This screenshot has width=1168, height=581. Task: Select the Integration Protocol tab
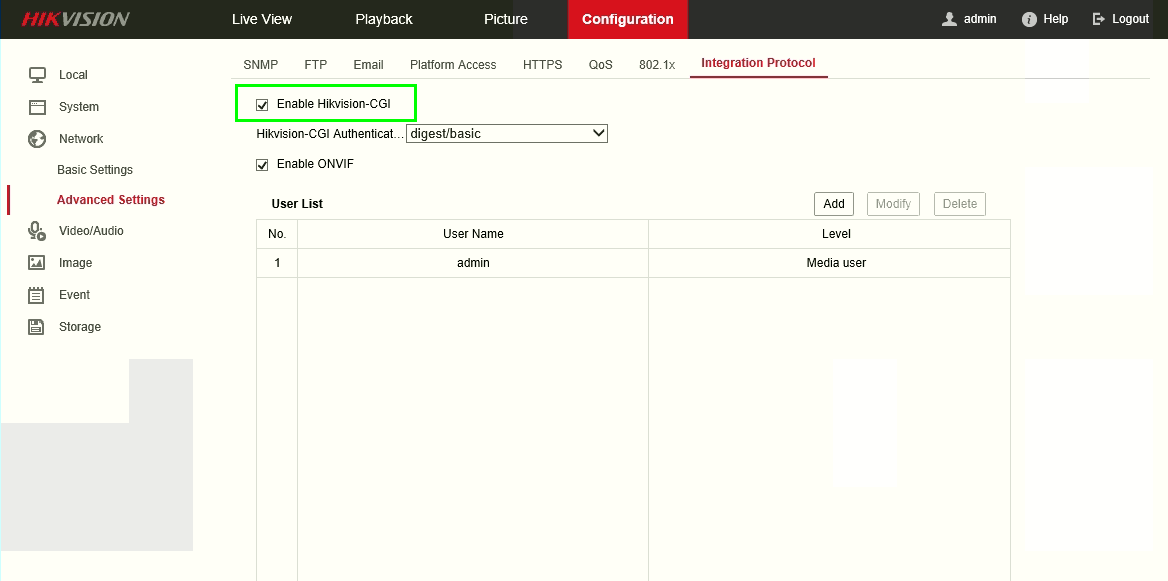tap(758, 63)
